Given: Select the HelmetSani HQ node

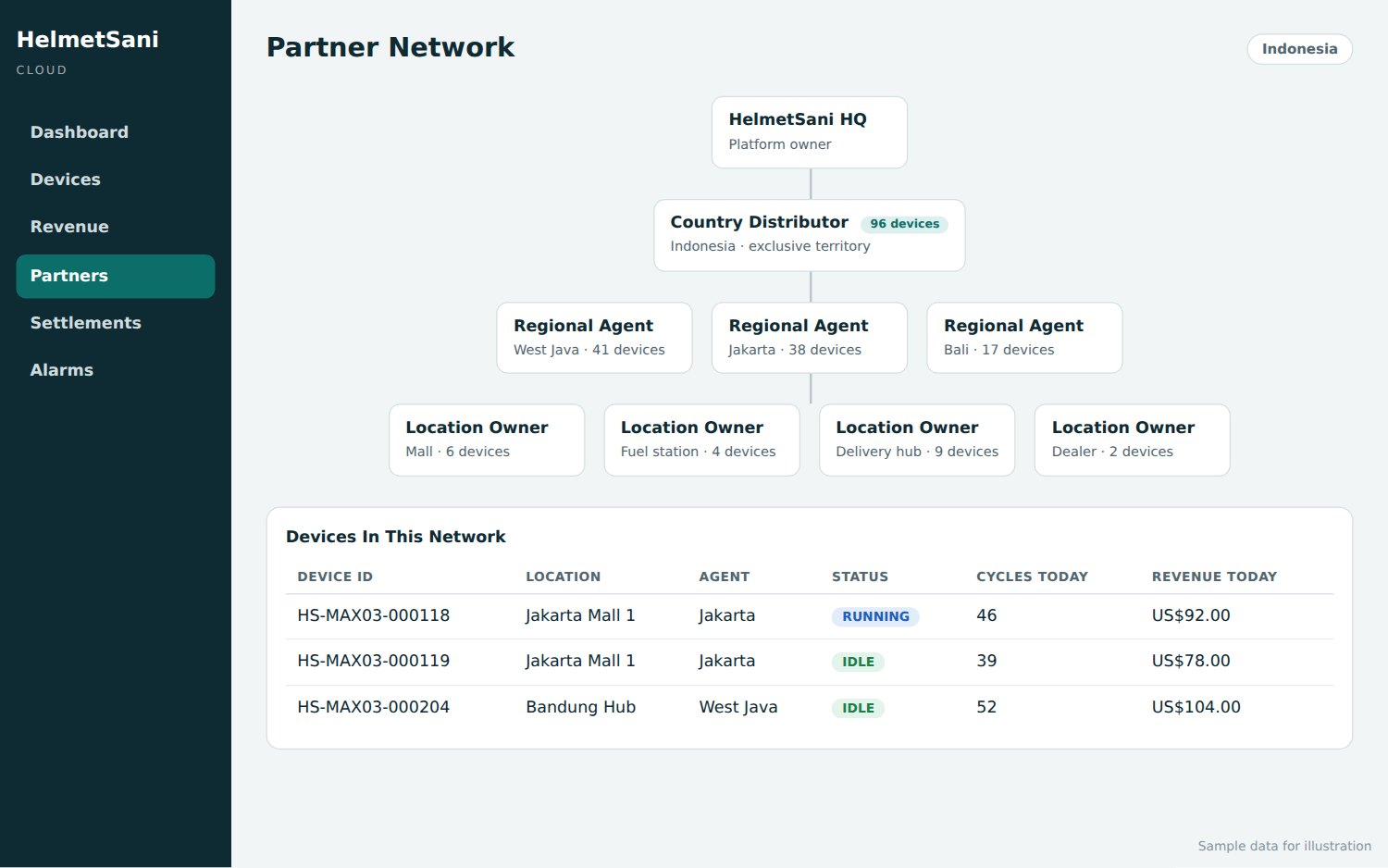Looking at the screenshot, I should (x=809, y=132).
